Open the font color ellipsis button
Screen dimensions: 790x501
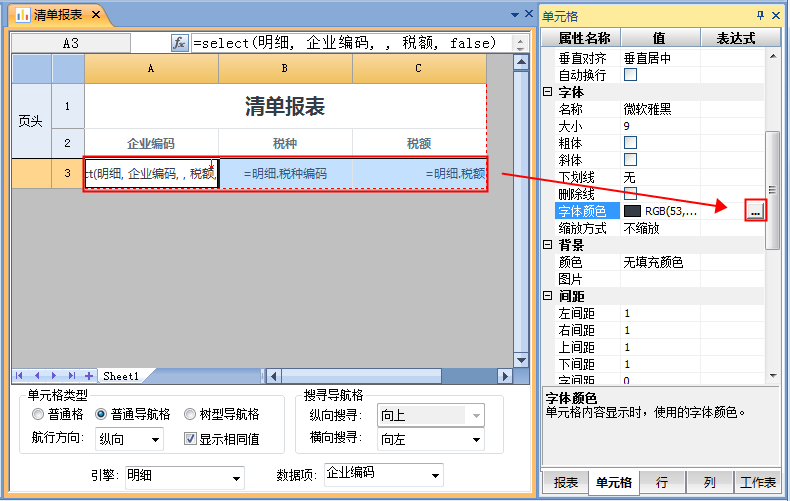pos(756,211)
